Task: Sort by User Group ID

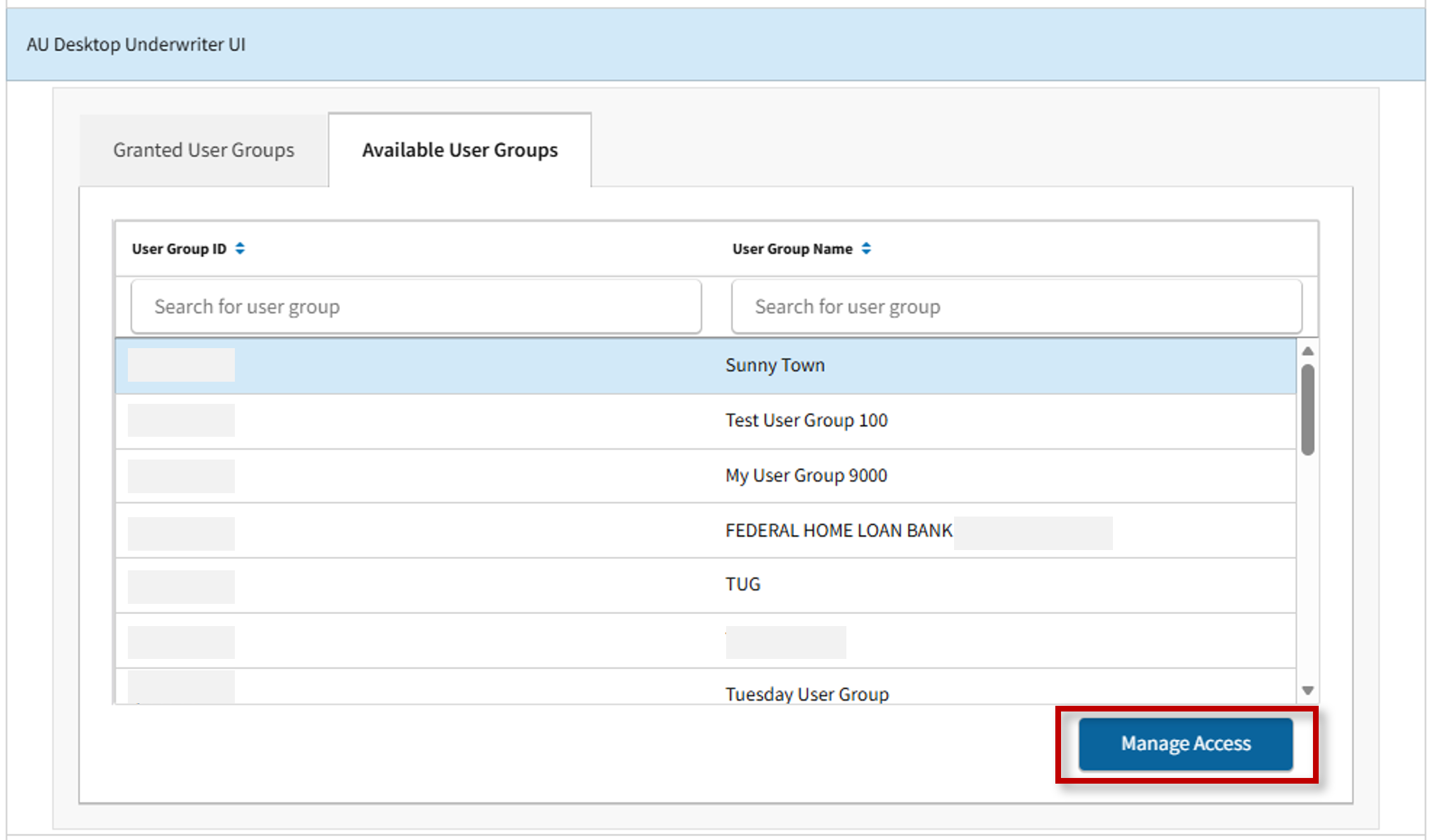Action: click(240, 249)
